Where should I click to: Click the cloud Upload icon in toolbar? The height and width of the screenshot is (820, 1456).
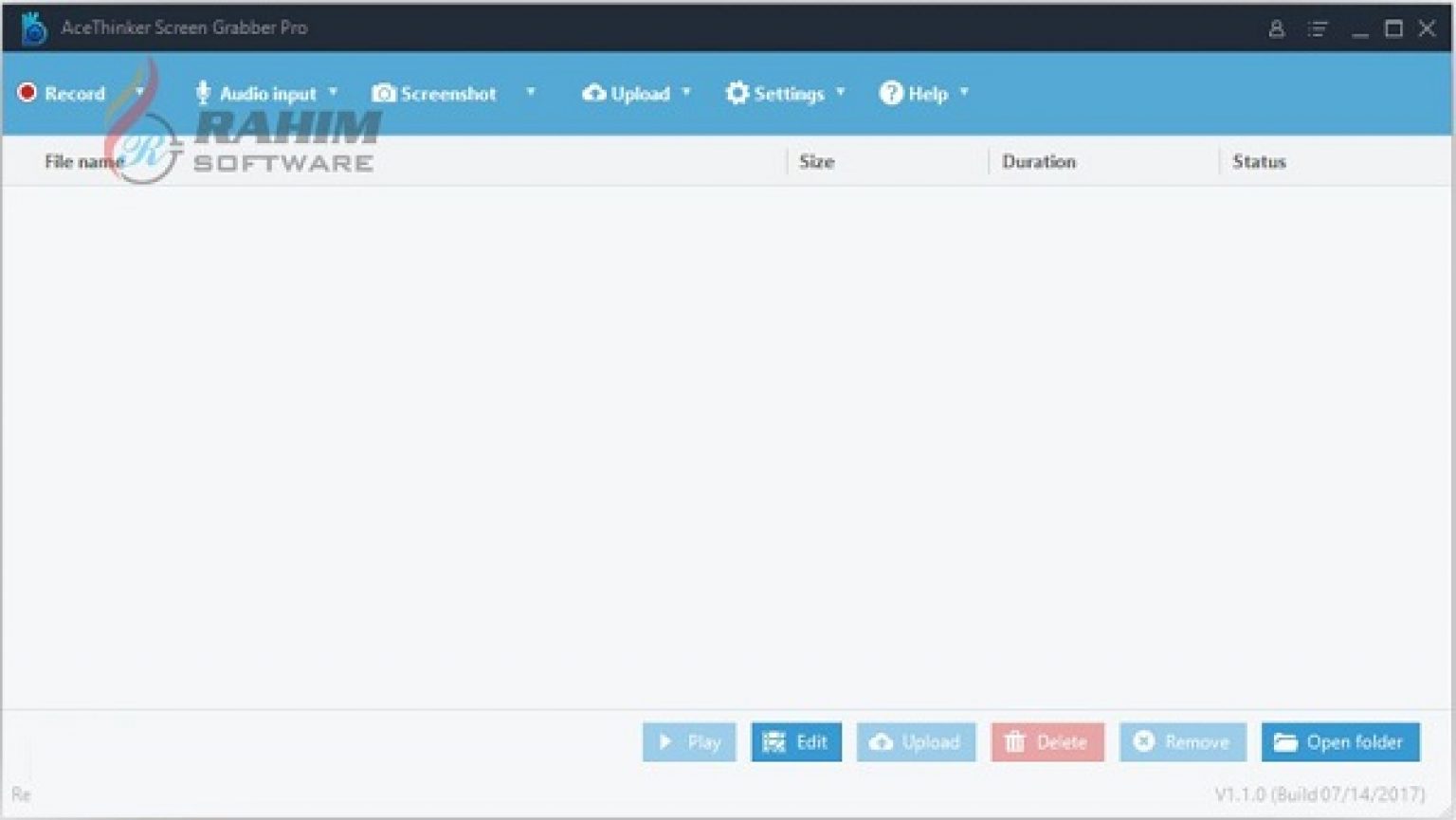pyautogui.click(x=593, y=93)
